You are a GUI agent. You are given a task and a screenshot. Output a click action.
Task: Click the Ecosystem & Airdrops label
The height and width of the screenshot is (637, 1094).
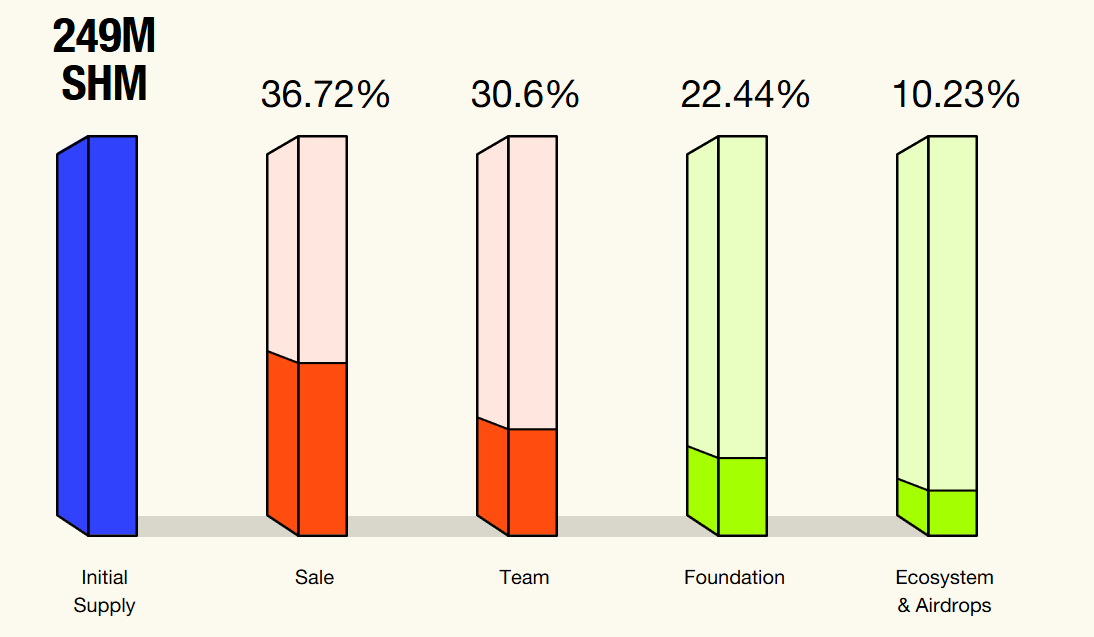coord(944,591)
